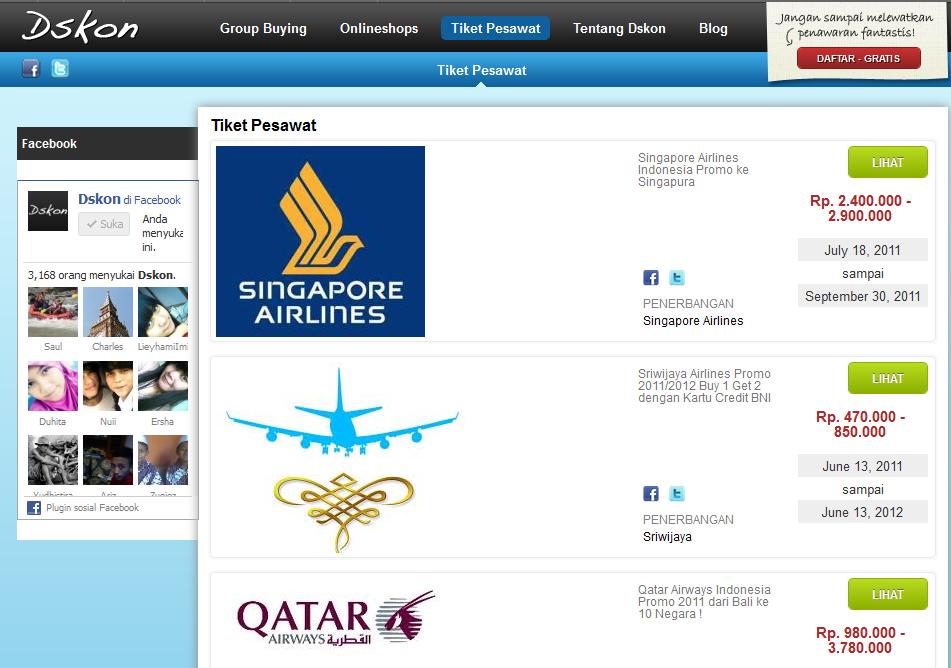The image size is (951, 668).
Task: Share Sriwijaya promo via Twitter icon
Action: [x=677, y=494]
